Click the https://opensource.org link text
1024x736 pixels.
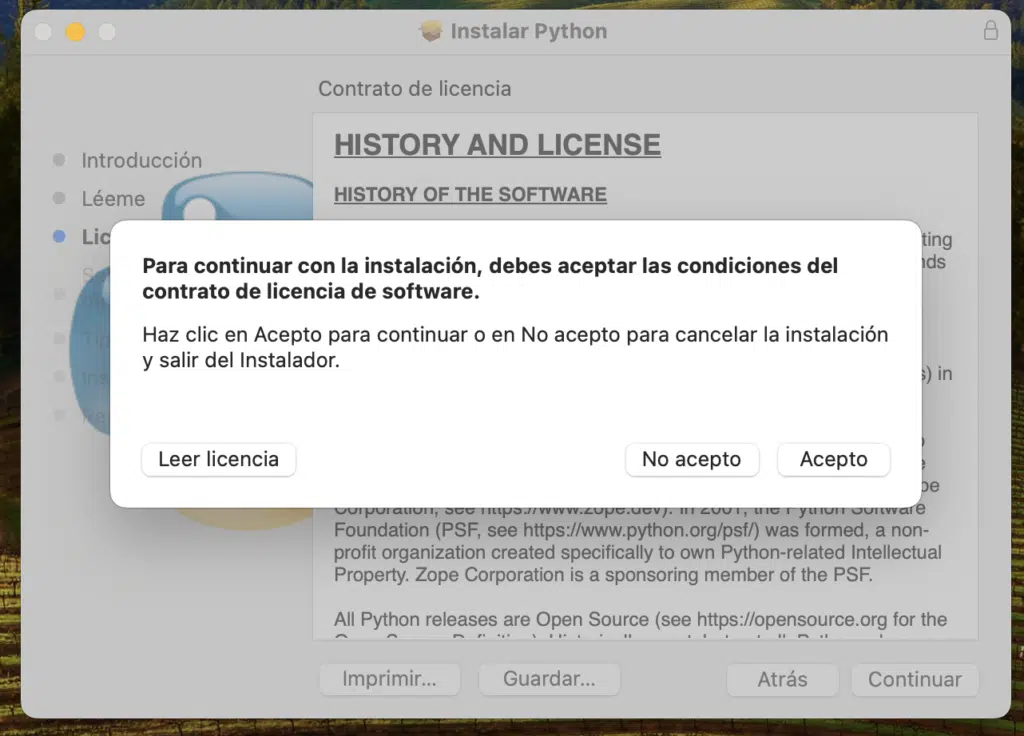tap(792, 619)
